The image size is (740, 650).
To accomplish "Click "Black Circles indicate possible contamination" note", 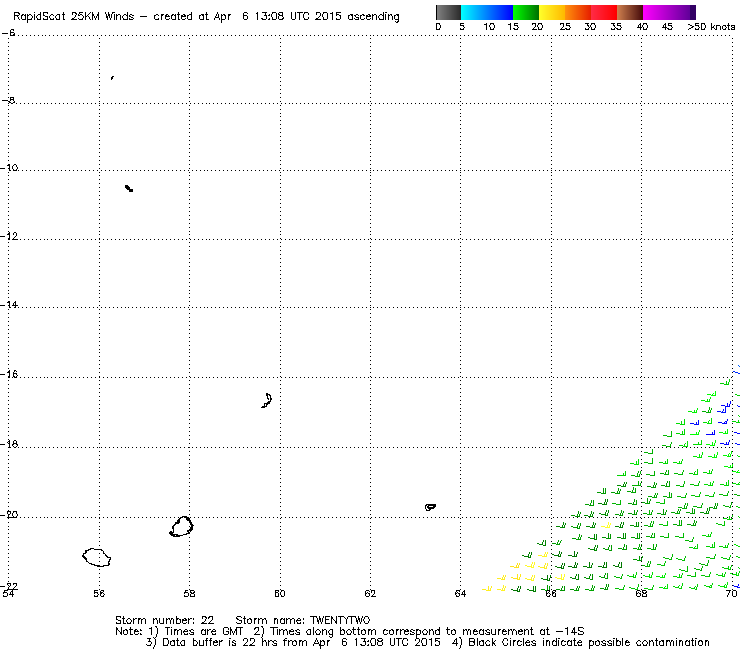I will click(589, 642).
